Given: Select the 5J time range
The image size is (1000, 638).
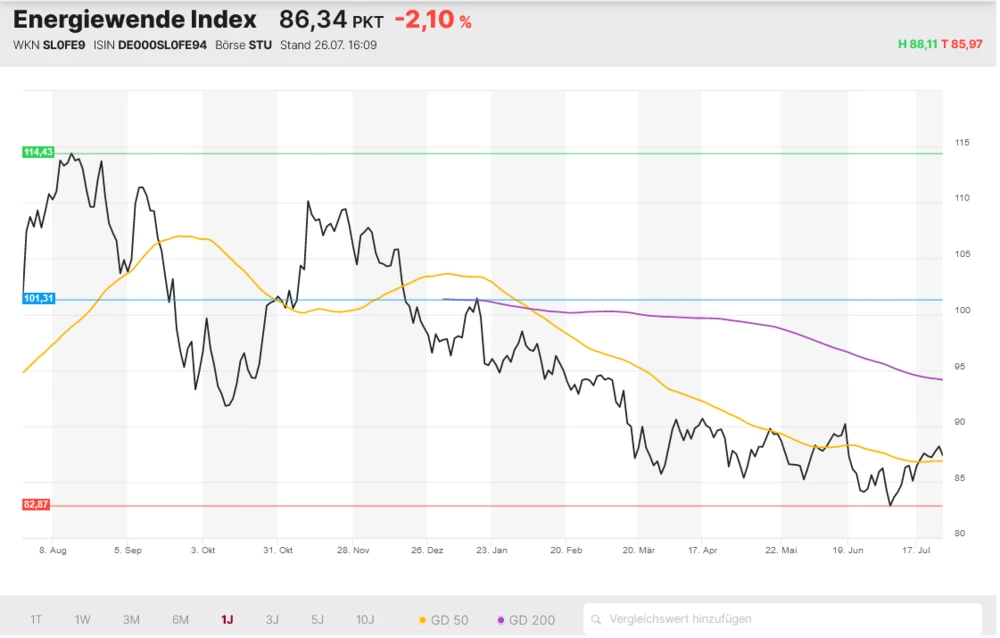Looking at the screenshot, I should (317, 620).
